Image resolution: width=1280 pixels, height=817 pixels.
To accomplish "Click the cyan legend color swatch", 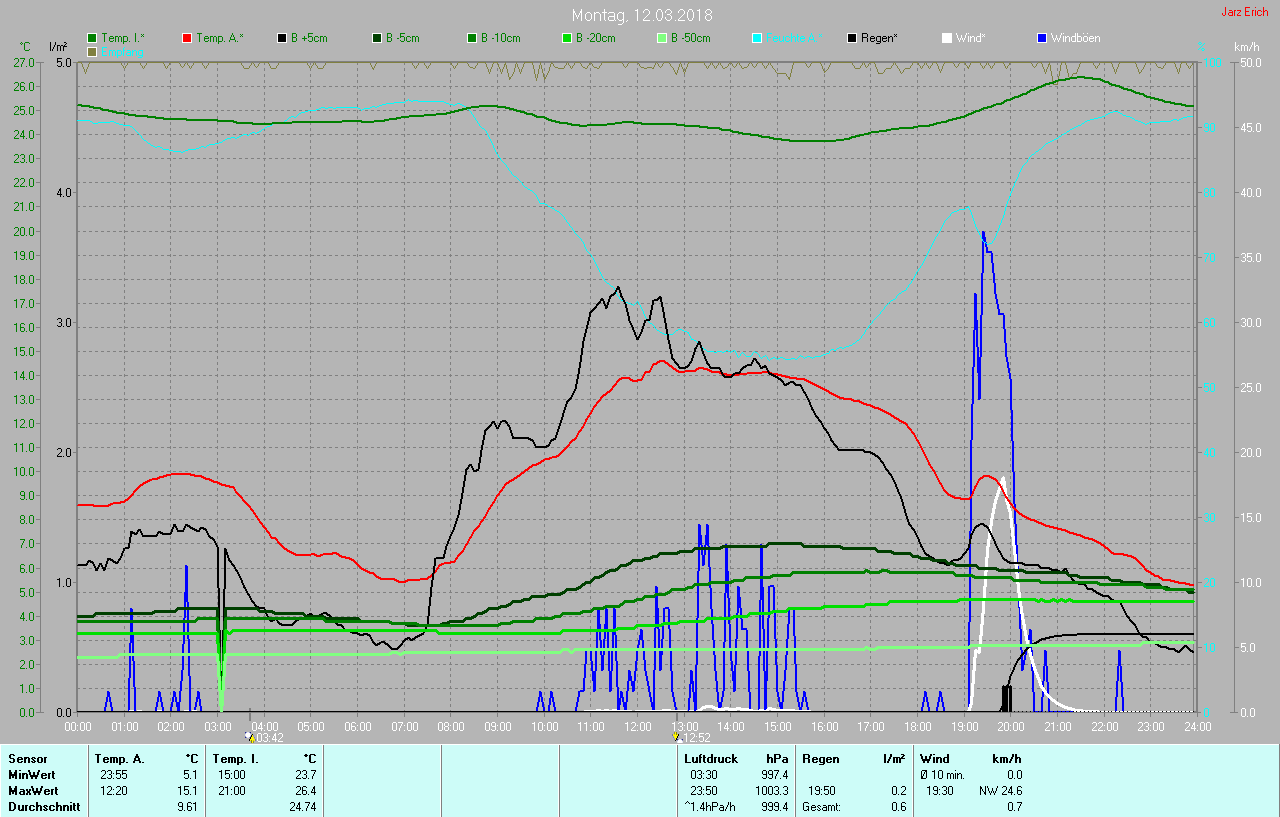I will tap(757, 38).
